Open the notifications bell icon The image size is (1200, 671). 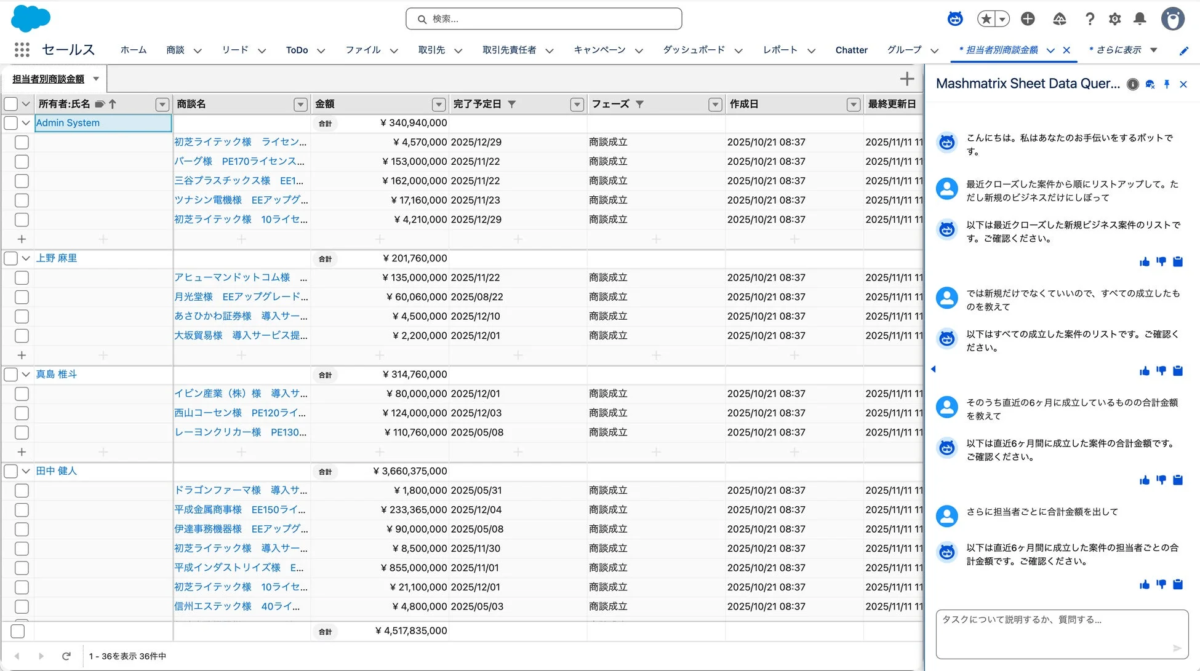tap(1139, 19)
